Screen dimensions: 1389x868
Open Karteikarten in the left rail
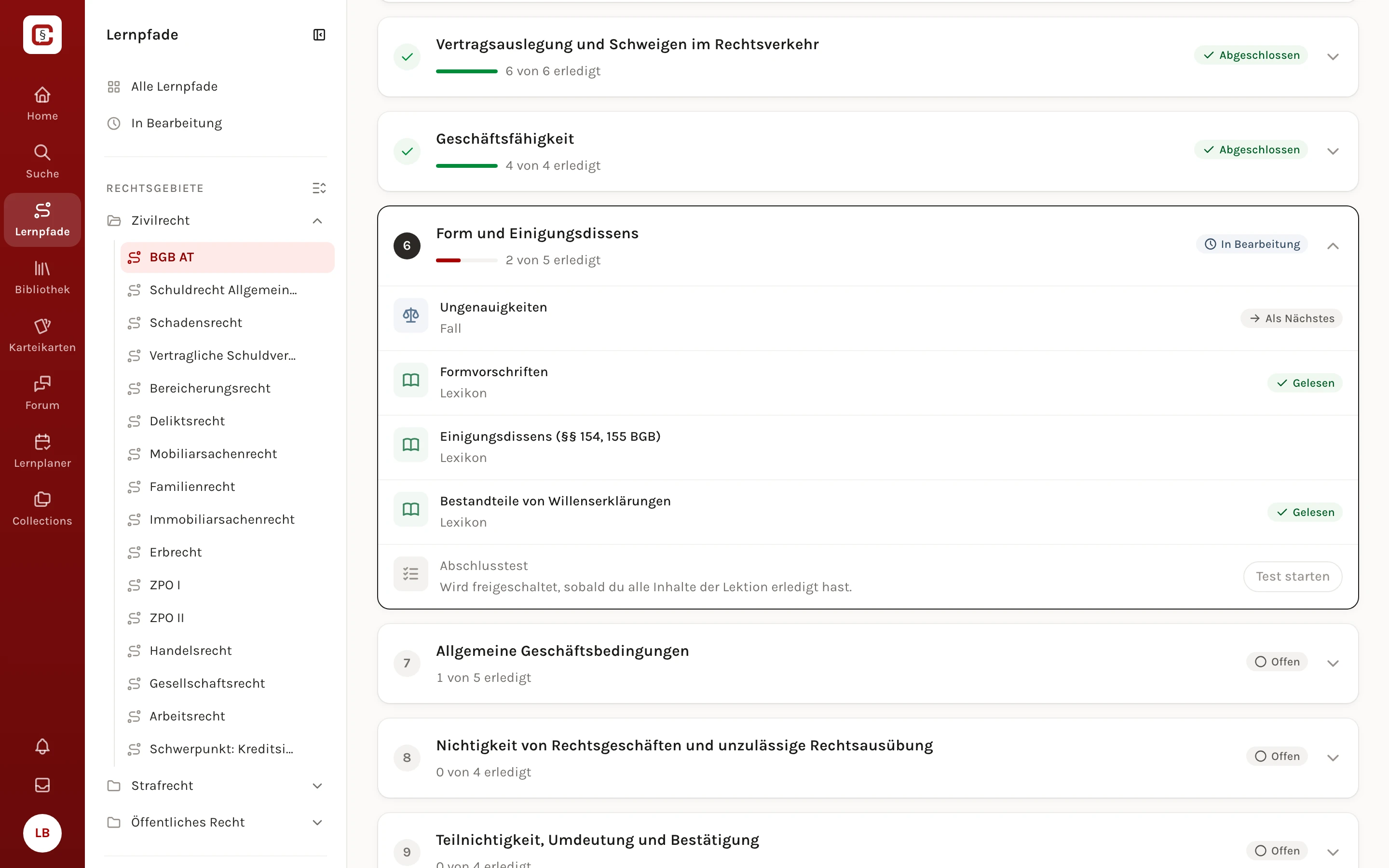[42, 335]
